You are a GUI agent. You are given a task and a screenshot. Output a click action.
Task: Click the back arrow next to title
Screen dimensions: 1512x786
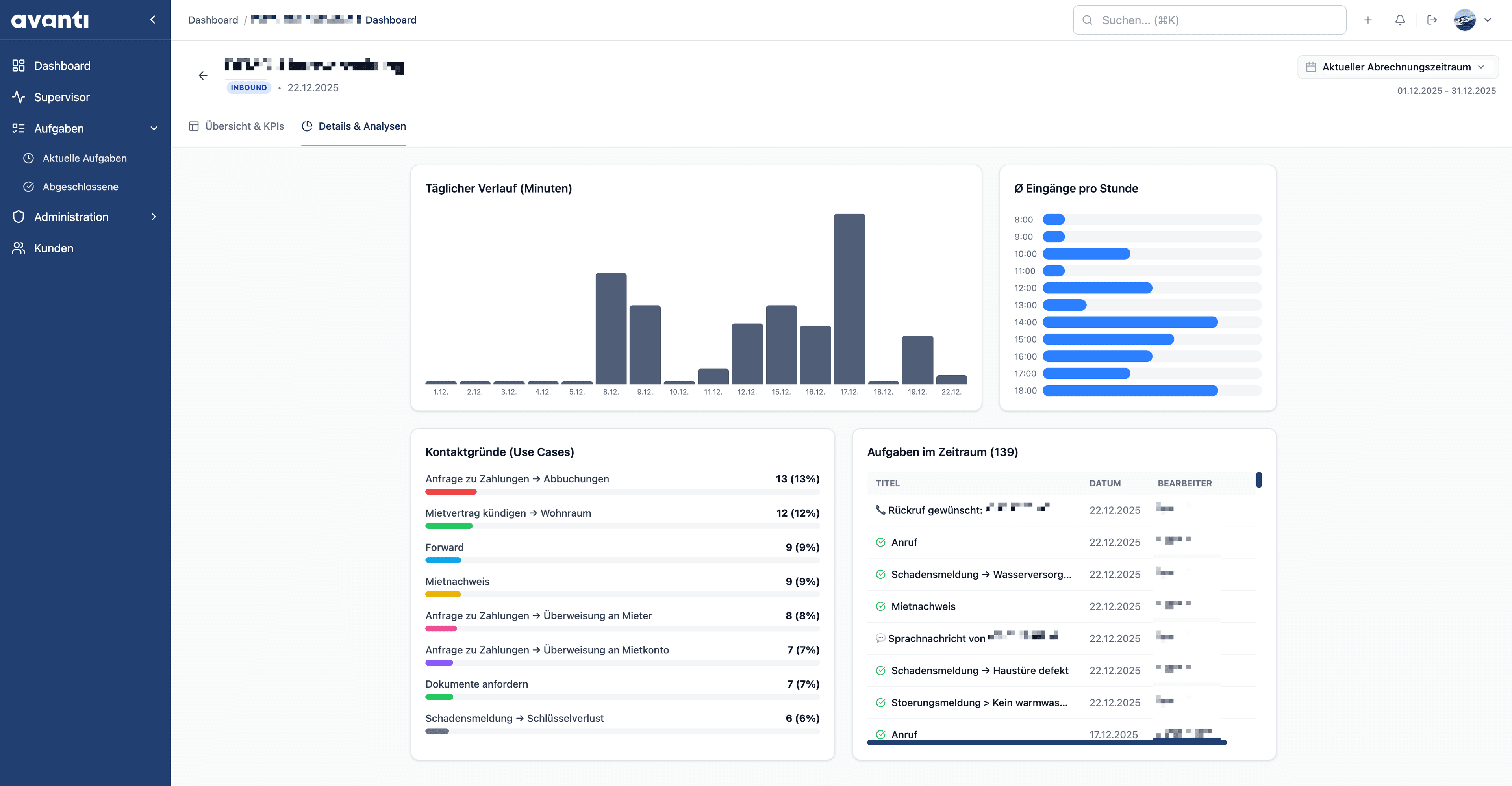coord(203,76)
